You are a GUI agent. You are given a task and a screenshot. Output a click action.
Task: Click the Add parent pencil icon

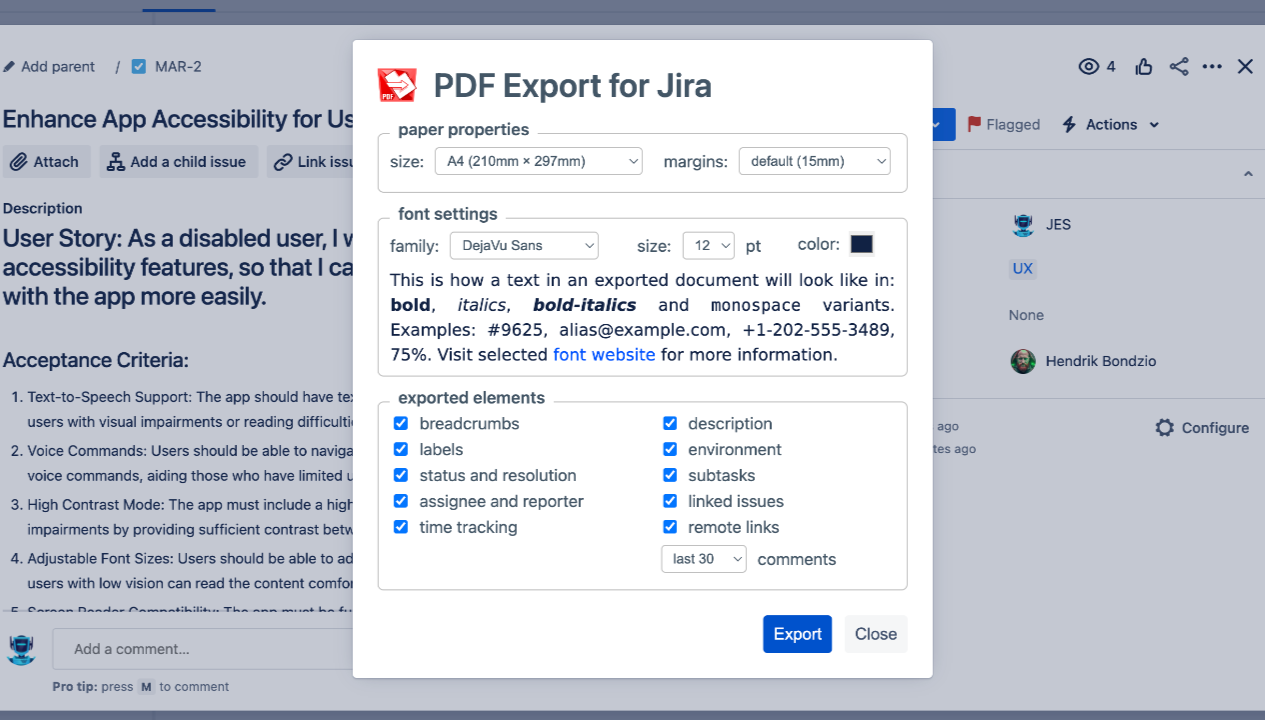click(x=10, y=67)
